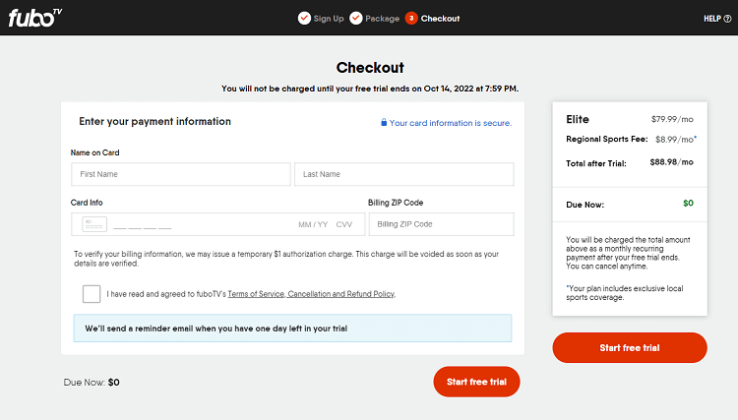Focus the First Name field
Image resolution: width=738 pixels, height=420 pixels.
pyautogui.click(x=181, y=174)
